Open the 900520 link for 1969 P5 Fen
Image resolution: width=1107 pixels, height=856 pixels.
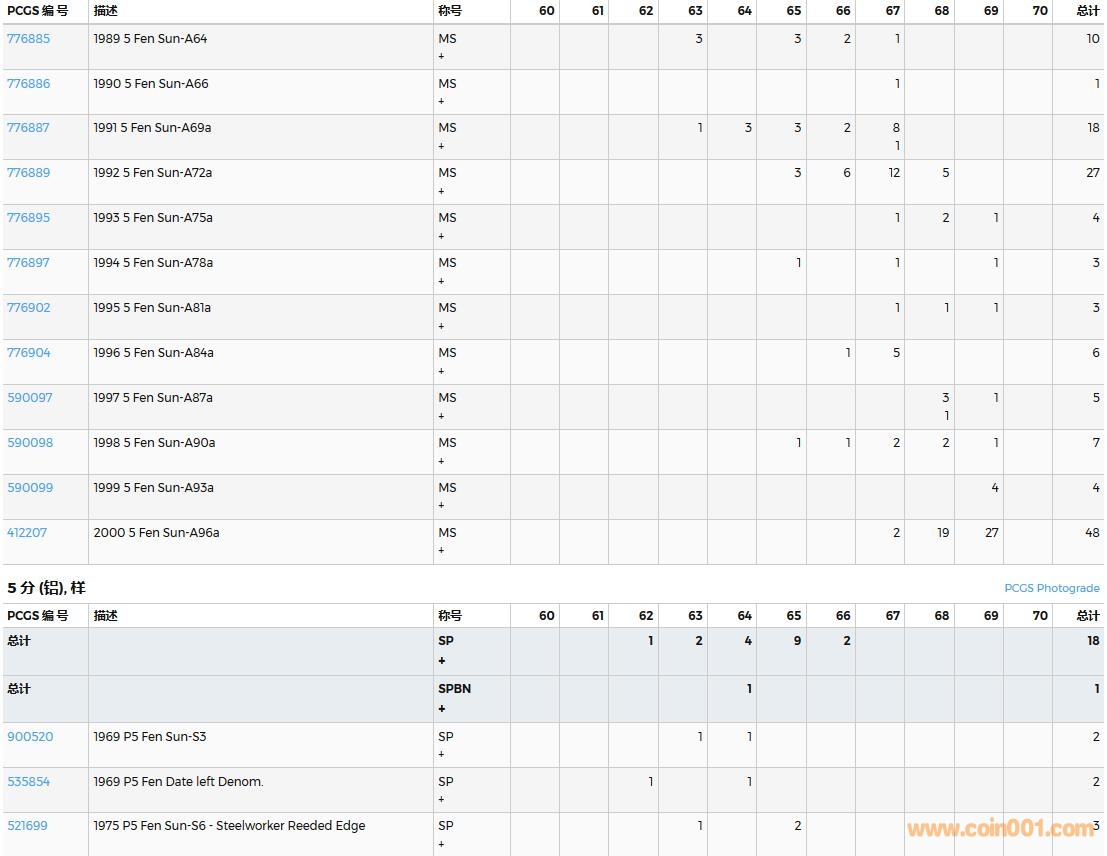pos(30,737)
